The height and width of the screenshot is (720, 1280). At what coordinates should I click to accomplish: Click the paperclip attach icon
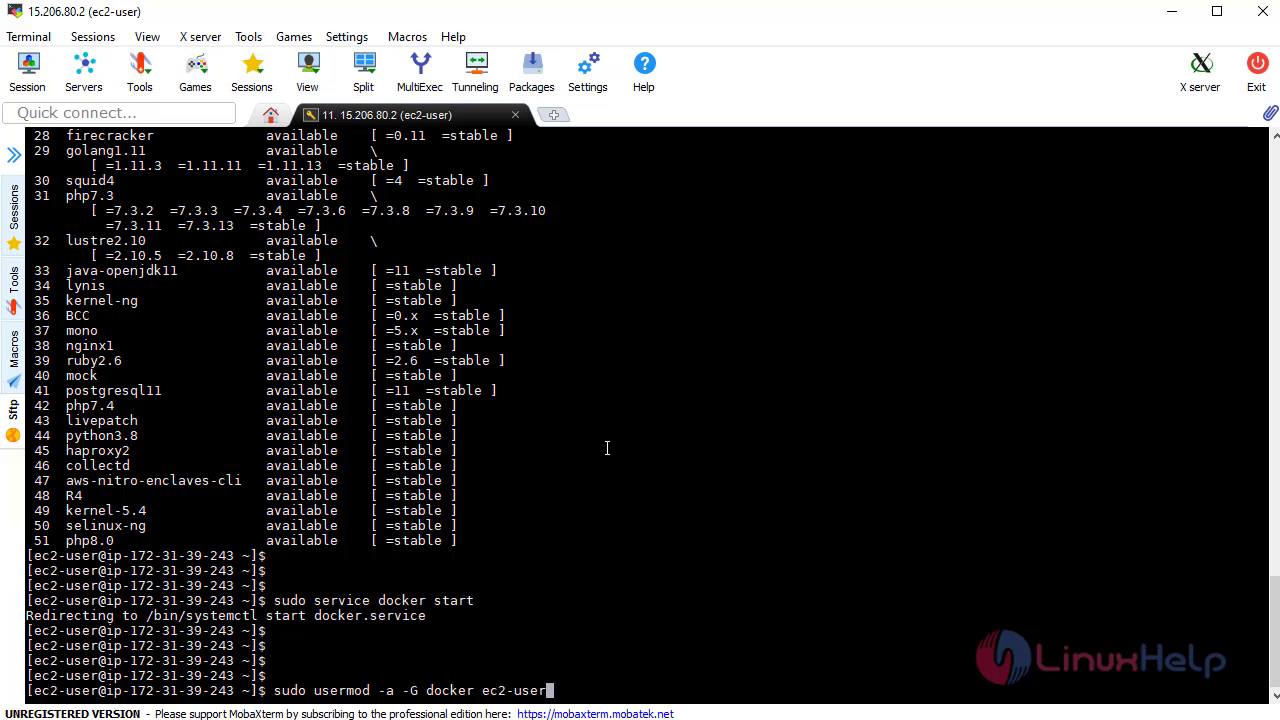(x=1270, y=113)
